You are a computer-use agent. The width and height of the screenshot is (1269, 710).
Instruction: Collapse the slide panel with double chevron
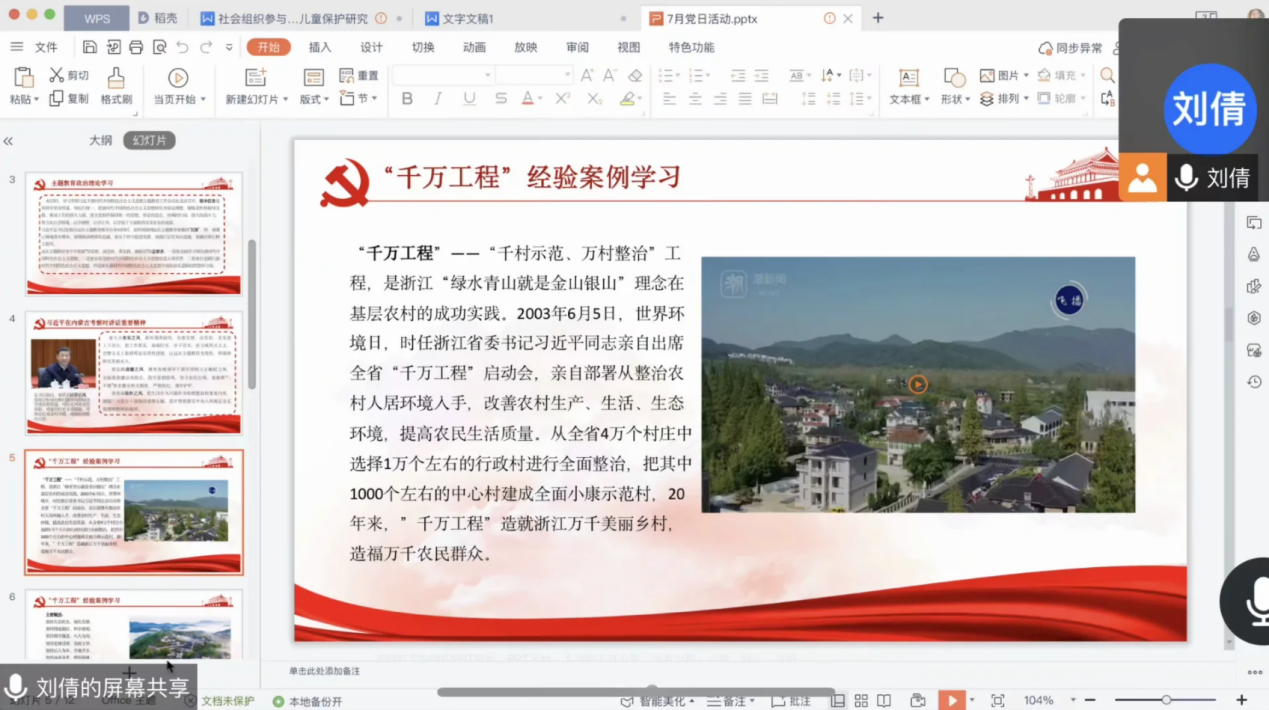[9, 141]
